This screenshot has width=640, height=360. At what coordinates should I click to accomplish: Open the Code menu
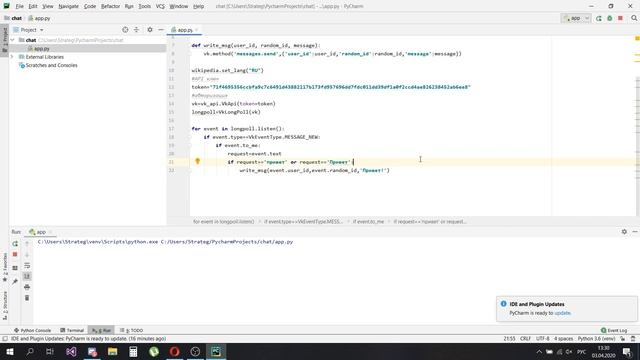(x=90, y=7)
